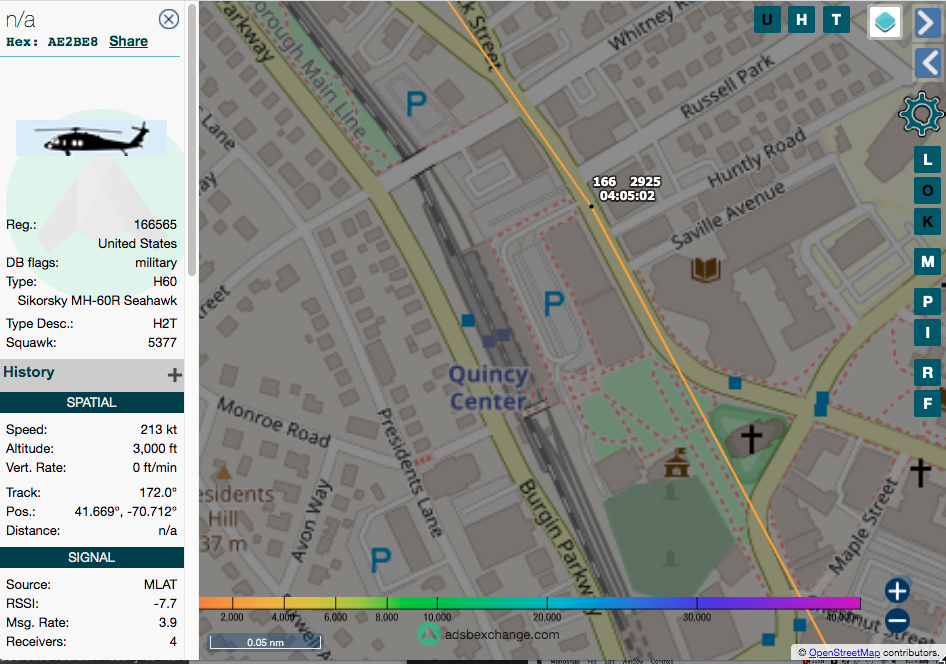Click the squawk value 5377
The height and width of the screenshot is (664, 946).
click(162, 343)
